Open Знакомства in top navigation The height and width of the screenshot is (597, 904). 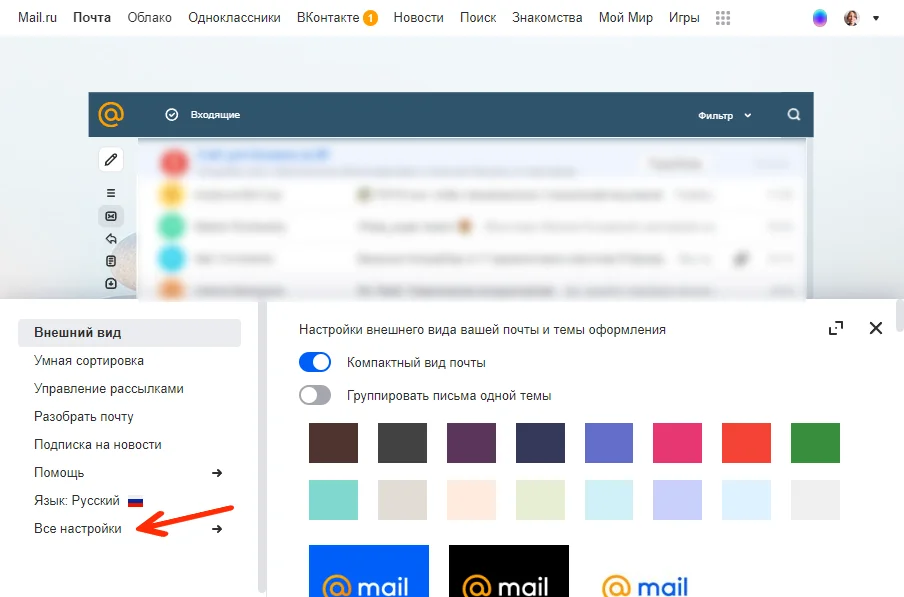(547, 18)
